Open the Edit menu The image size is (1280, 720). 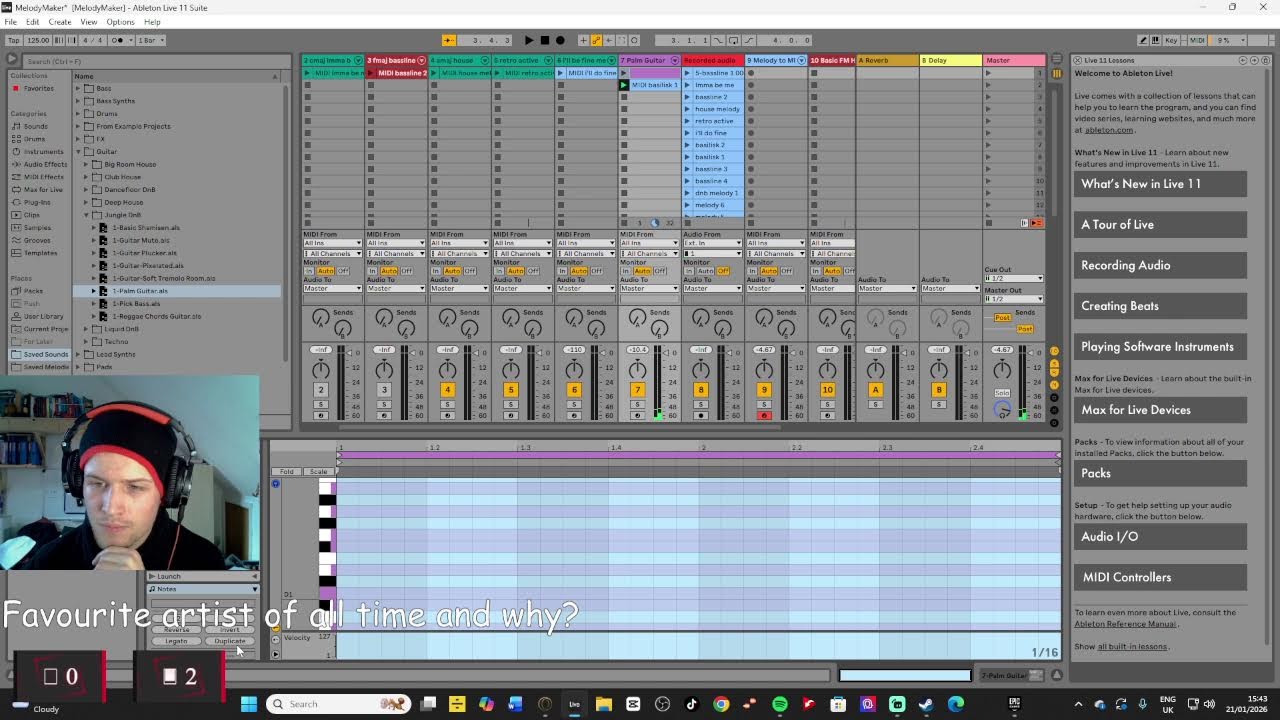click(33, 22)
